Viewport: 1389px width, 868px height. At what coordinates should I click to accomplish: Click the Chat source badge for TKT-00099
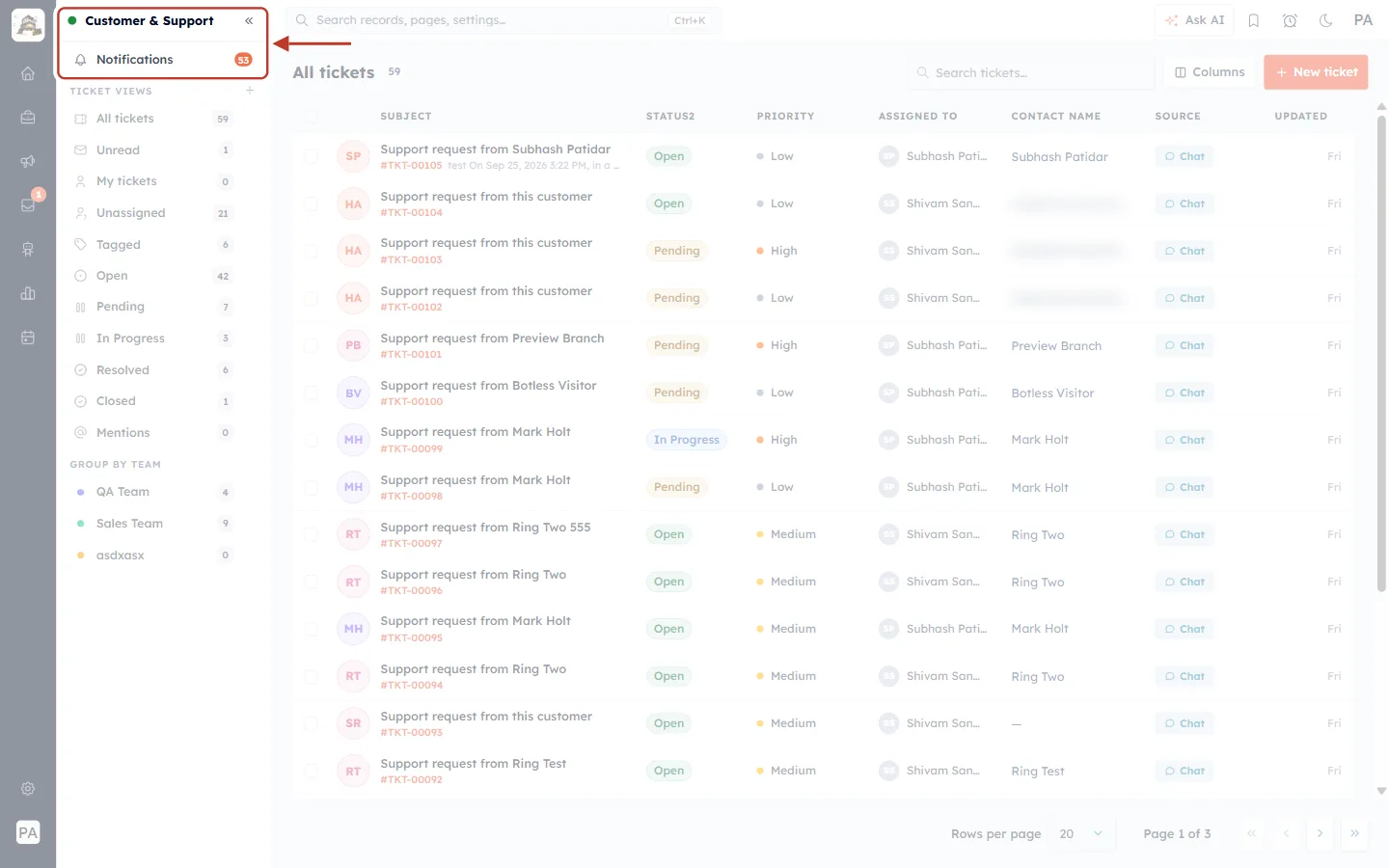[1185, 440]
